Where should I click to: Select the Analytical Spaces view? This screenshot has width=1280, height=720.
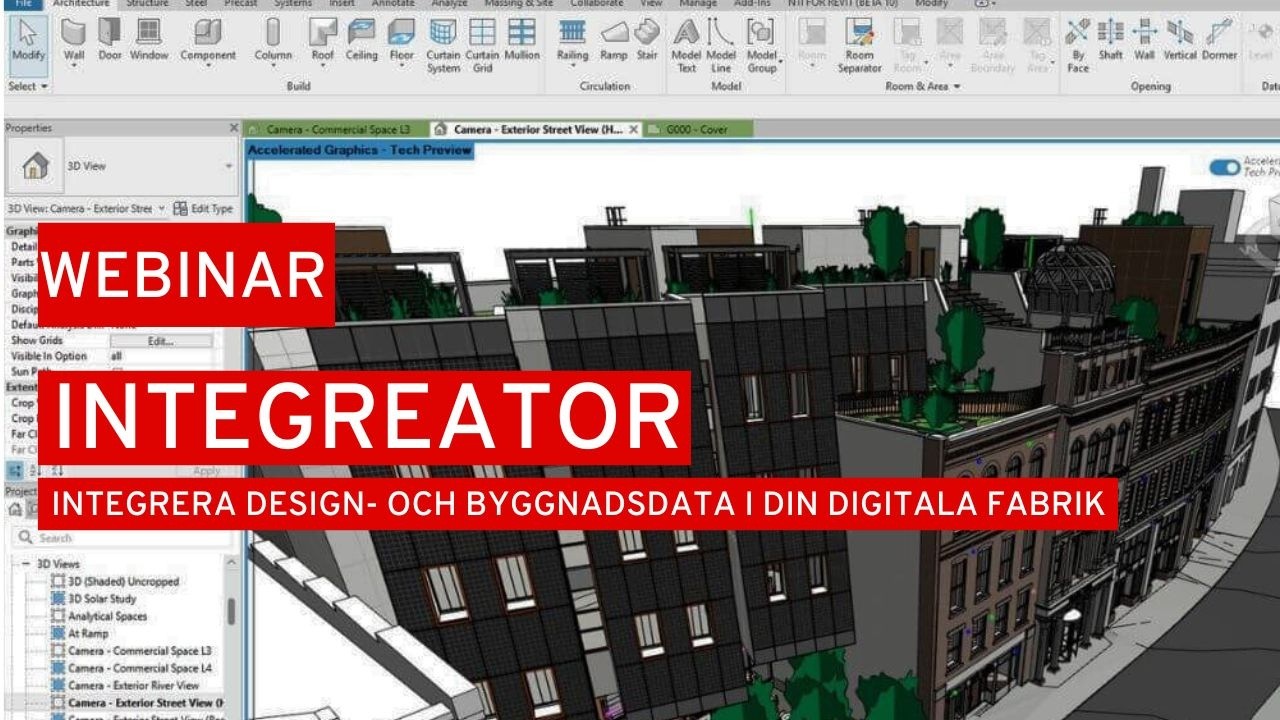107,617
